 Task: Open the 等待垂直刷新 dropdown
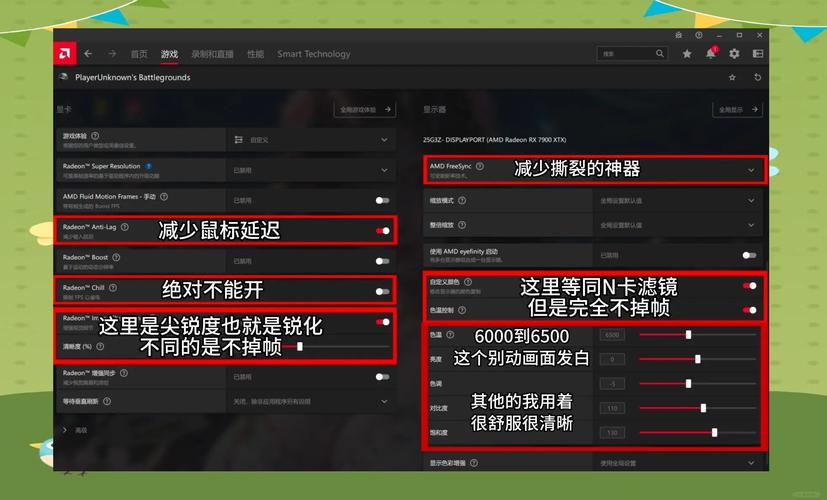[x=384, y=402]
